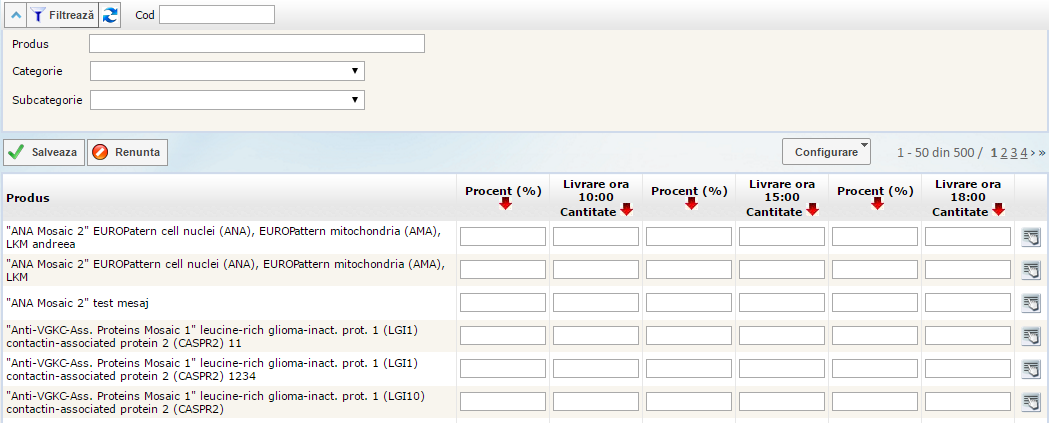Click row action icon for ANA Mosaic 2 test mesaj
The width and height of the screenshot is (1049, 423).
[x=1030, y=303]
